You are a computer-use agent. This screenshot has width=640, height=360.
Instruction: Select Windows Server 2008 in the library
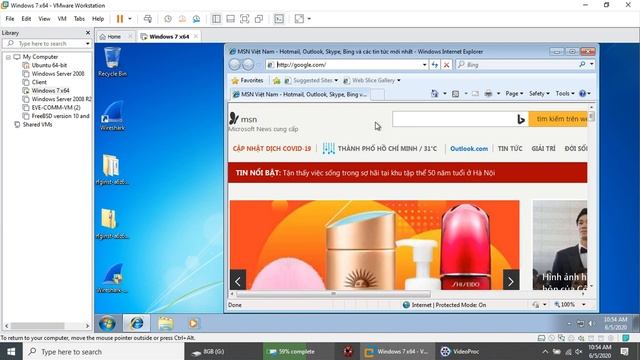click(58, 74)
